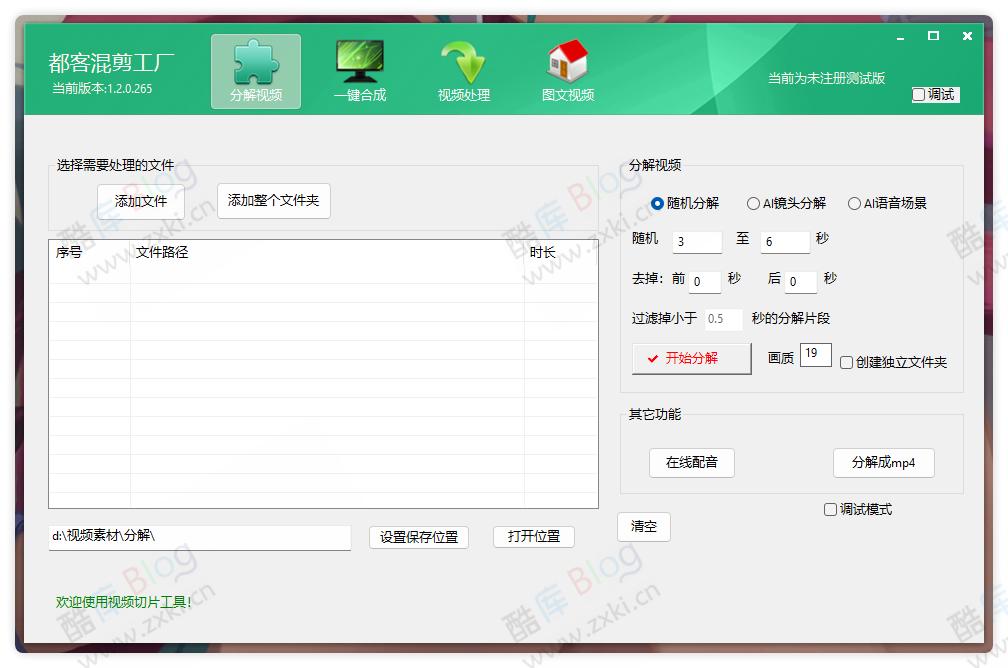Click the 添加文件 button

point(140,201)
